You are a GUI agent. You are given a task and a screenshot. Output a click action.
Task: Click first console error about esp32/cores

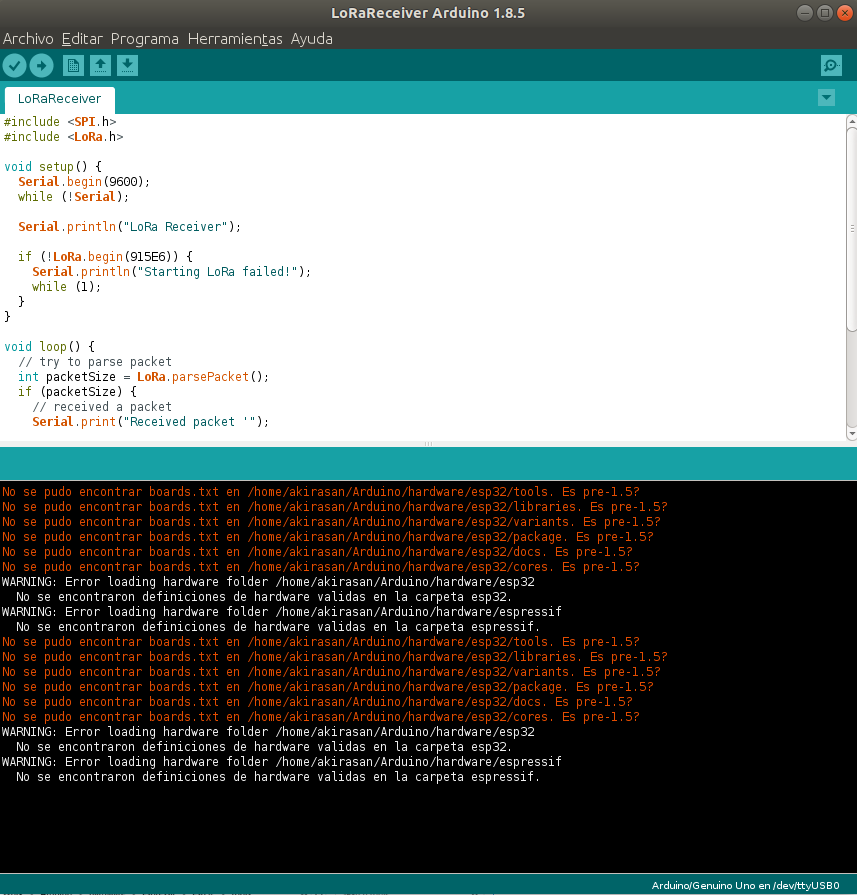click(x=320, y=567)
